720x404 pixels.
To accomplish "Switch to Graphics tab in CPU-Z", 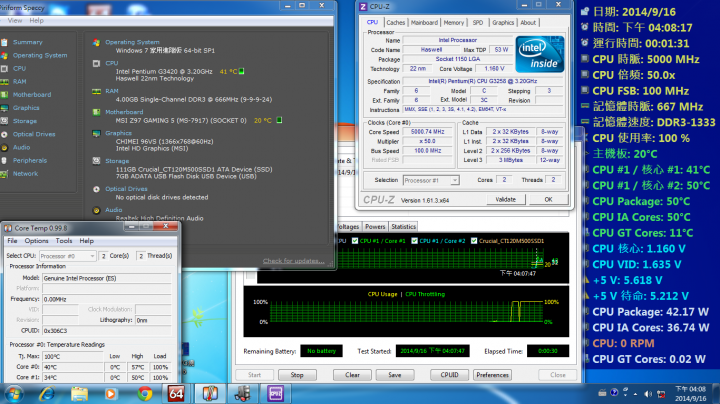I will [x=503, y=22].
